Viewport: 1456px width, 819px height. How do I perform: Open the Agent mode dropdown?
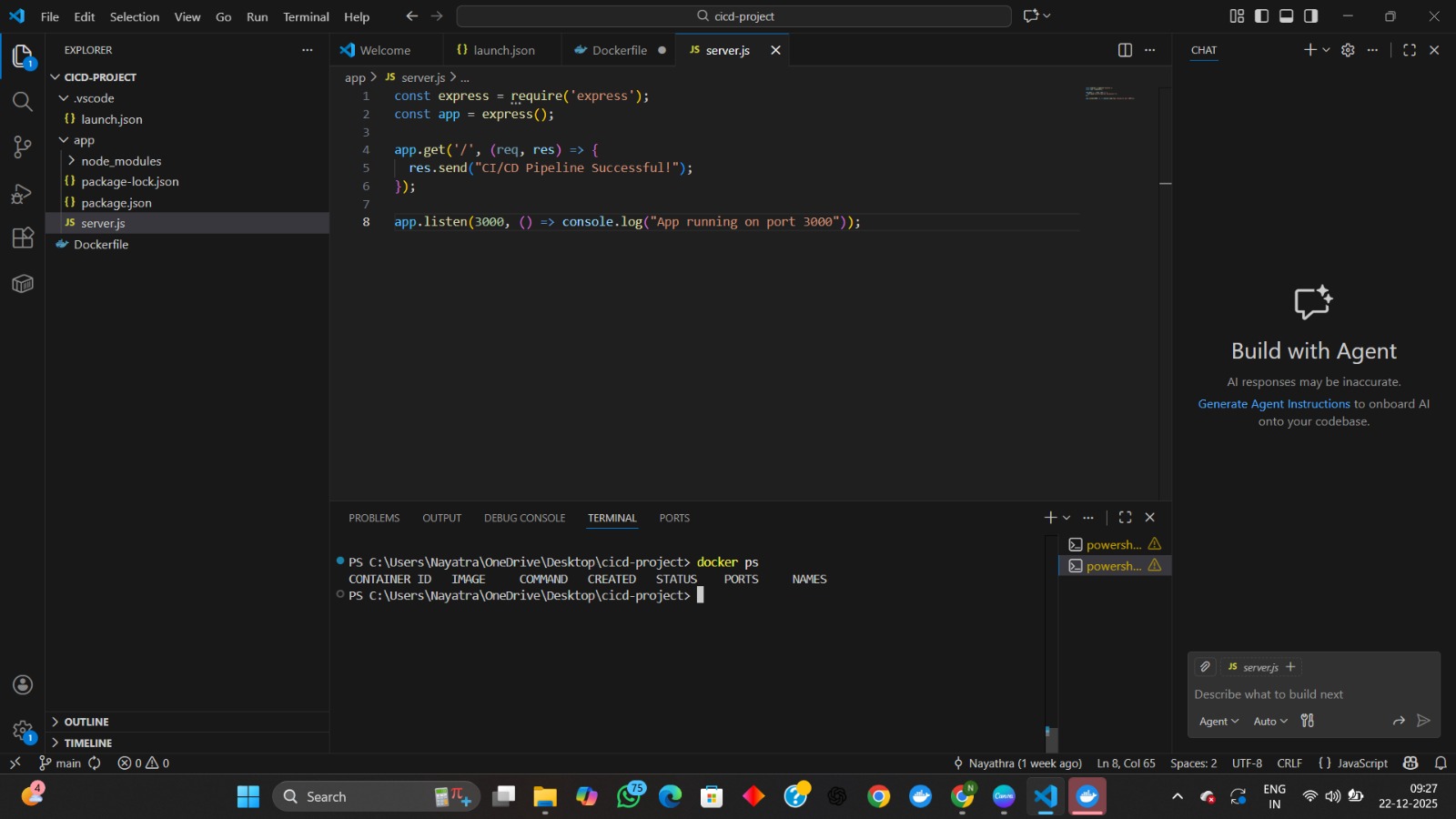click(x=1218, y=722)
